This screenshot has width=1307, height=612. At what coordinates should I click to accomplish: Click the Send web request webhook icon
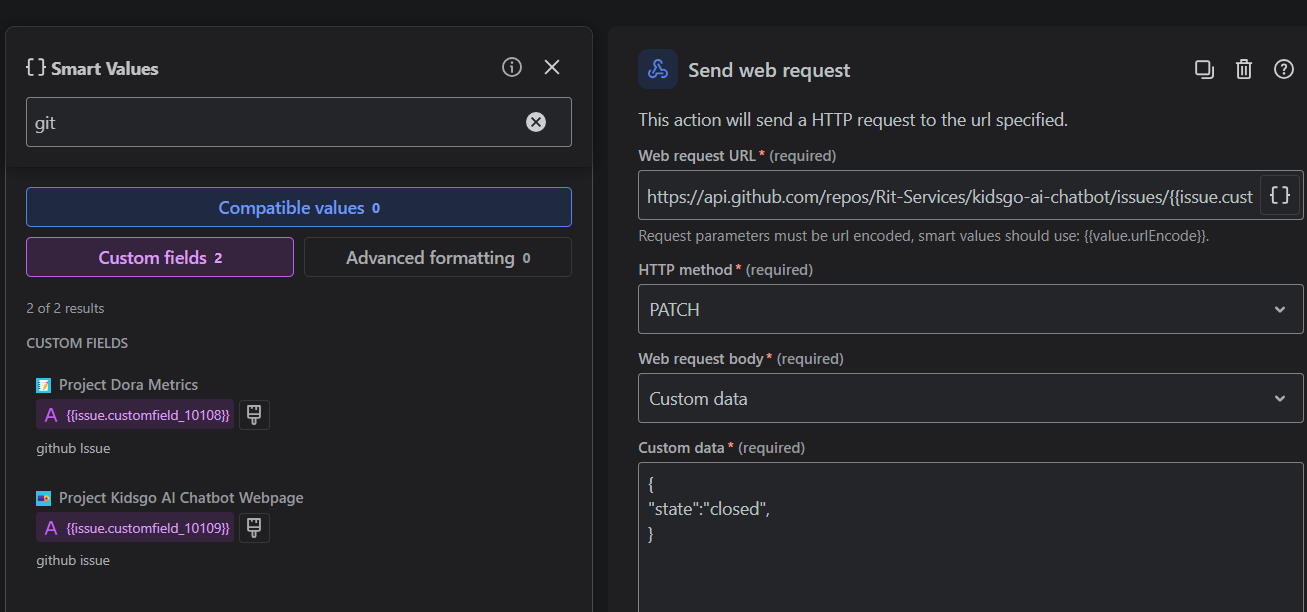point(658,70)
